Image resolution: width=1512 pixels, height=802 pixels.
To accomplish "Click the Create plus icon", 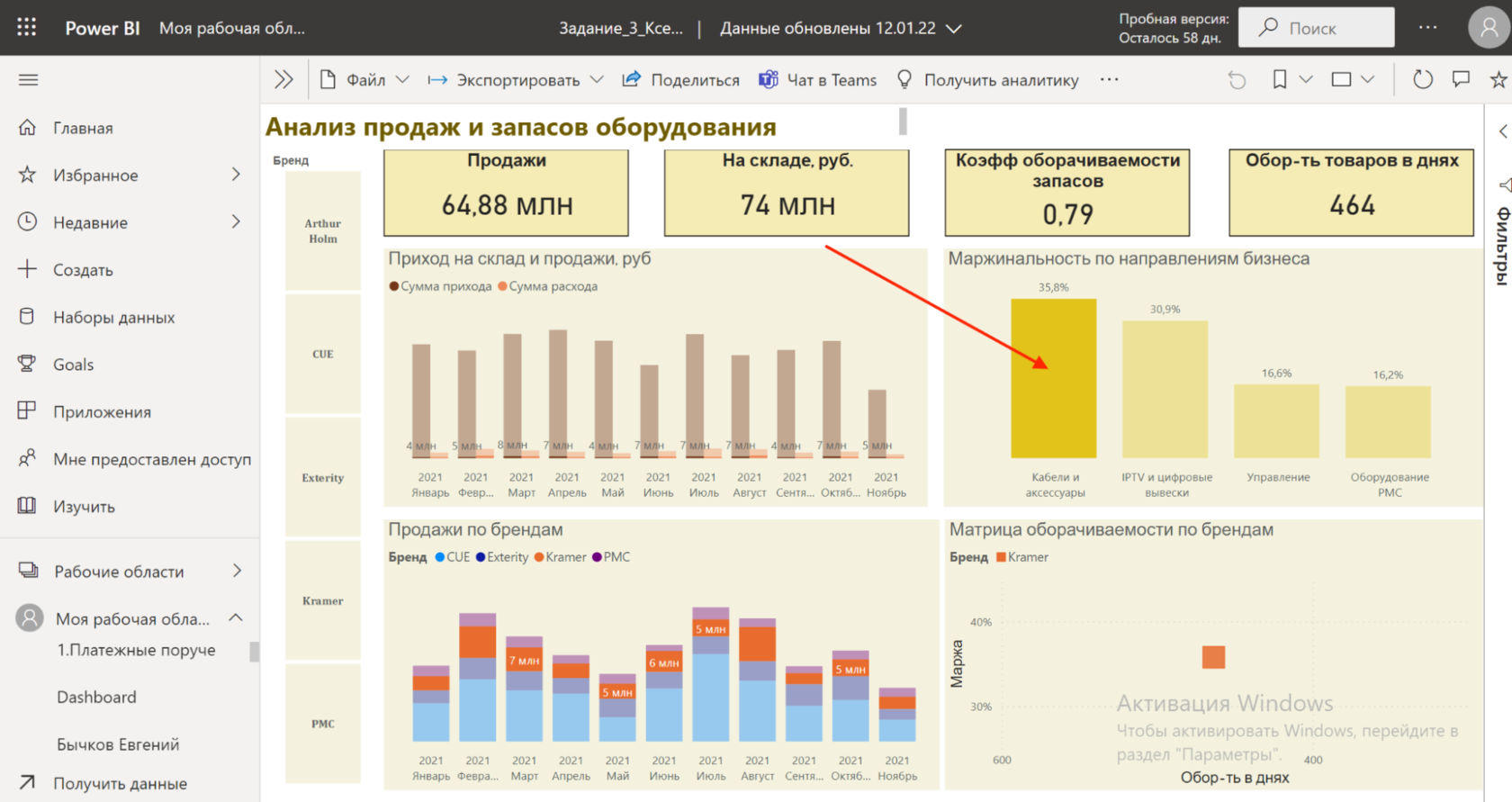I will coord(27,269).
